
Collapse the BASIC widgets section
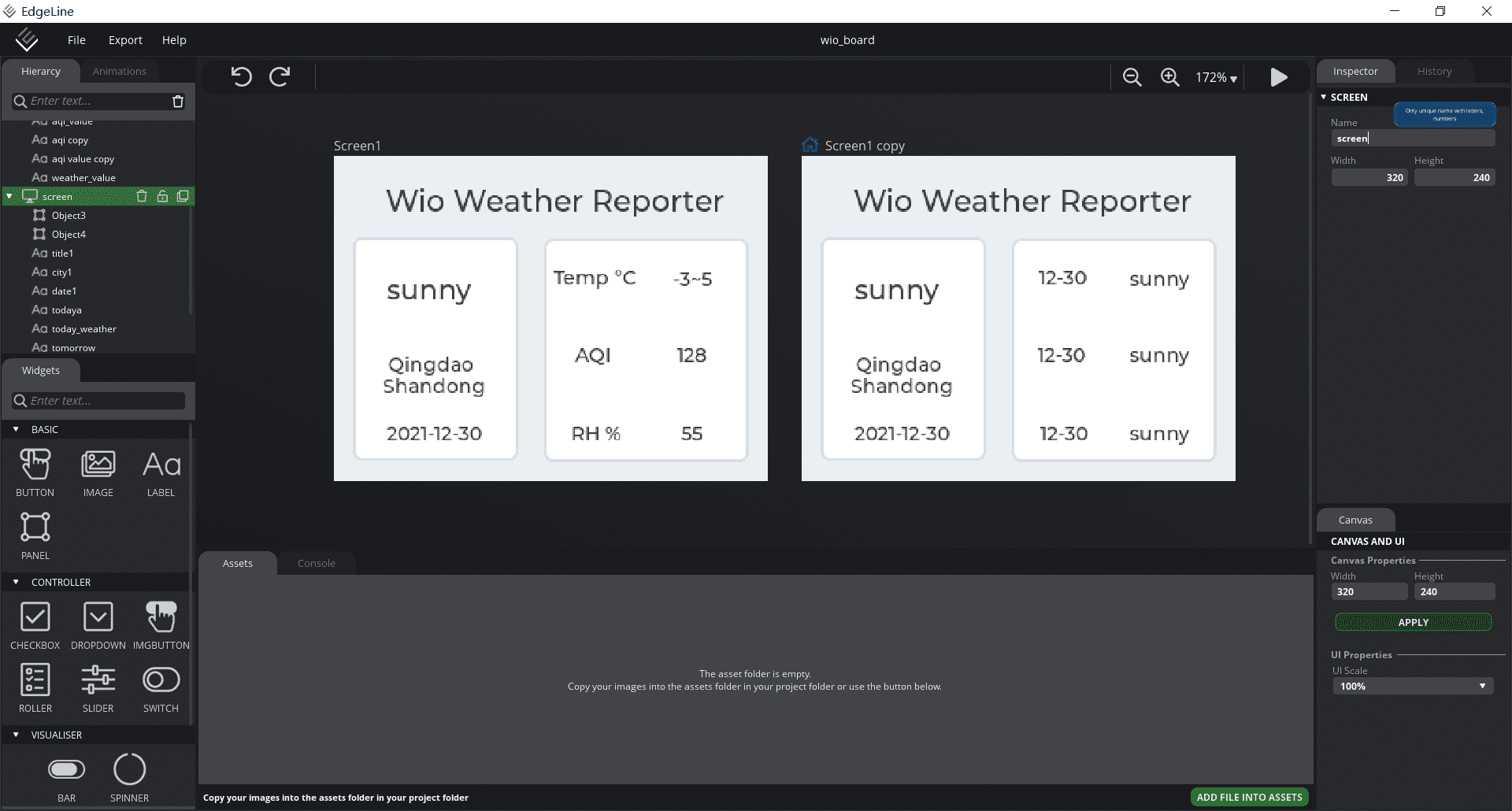16,429
